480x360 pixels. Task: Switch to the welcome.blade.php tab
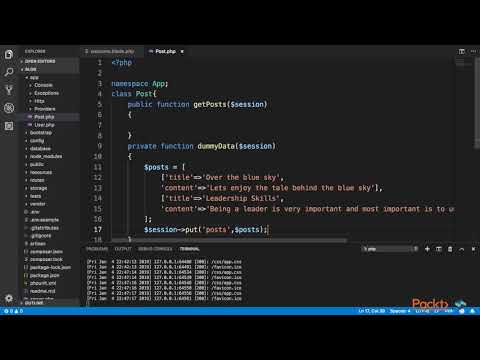112,51
